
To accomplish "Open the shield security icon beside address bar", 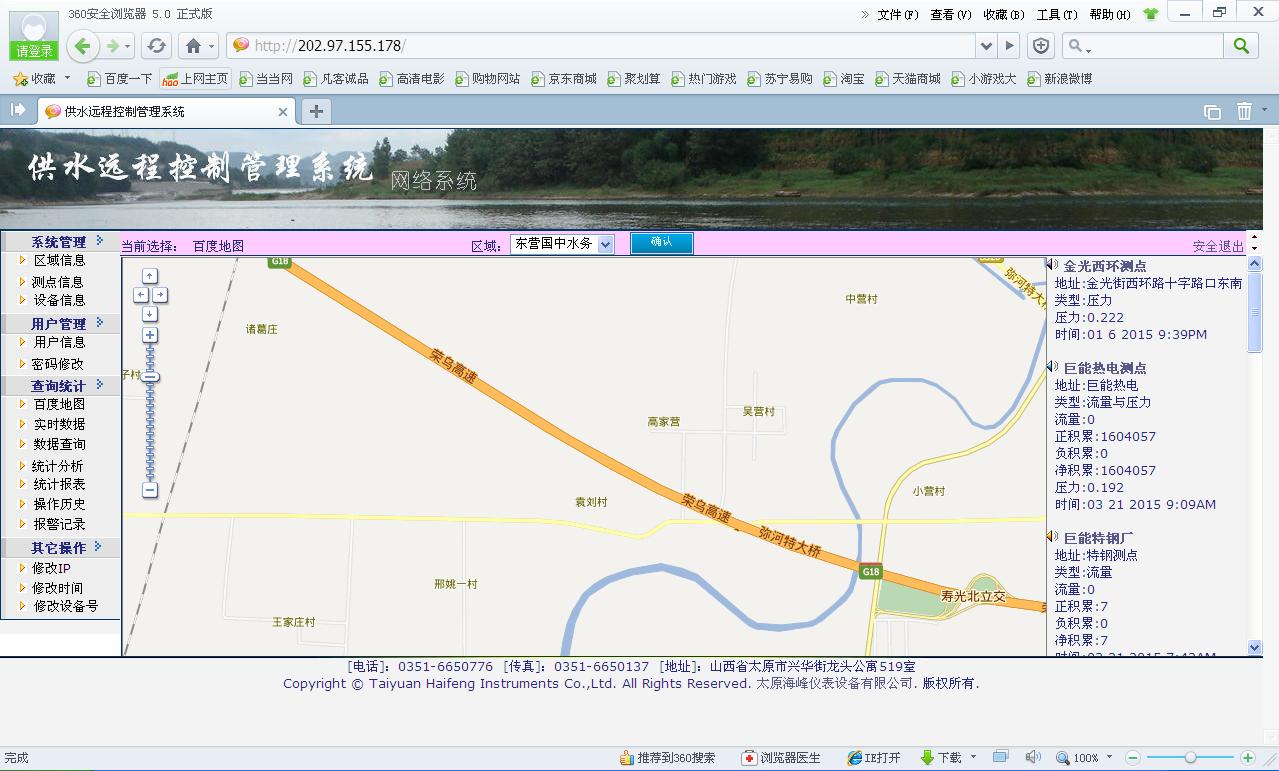I will pos(1041,46).
